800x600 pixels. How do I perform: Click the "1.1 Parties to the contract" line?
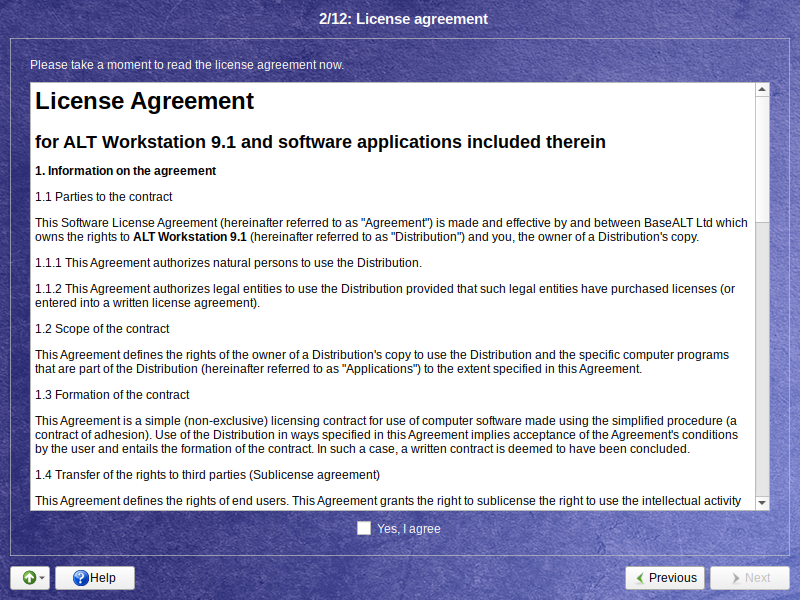coord(104,197)
